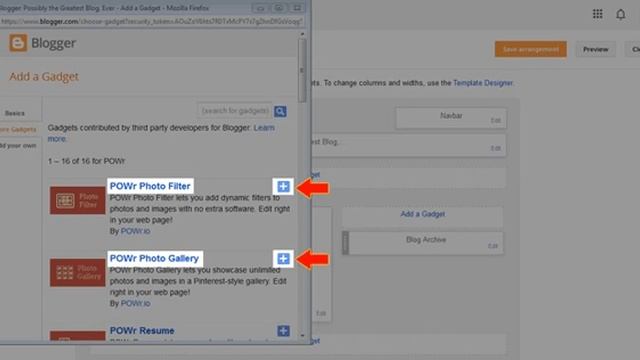Click the Save arrangement button
The image size is (640, 360).
[x=531, y=49]
